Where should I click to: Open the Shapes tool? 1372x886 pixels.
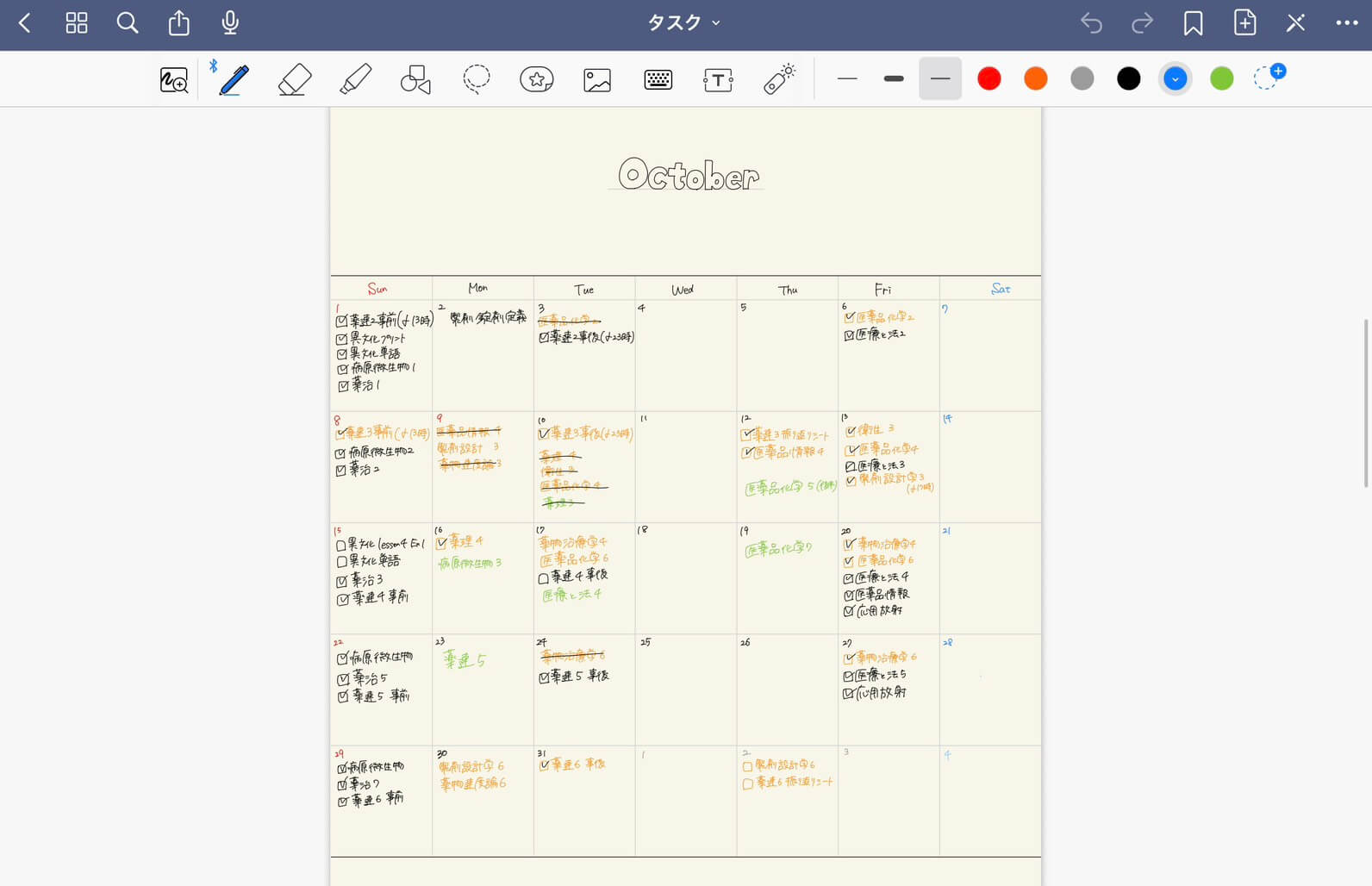pyautogui.click(x=415, y=79)
